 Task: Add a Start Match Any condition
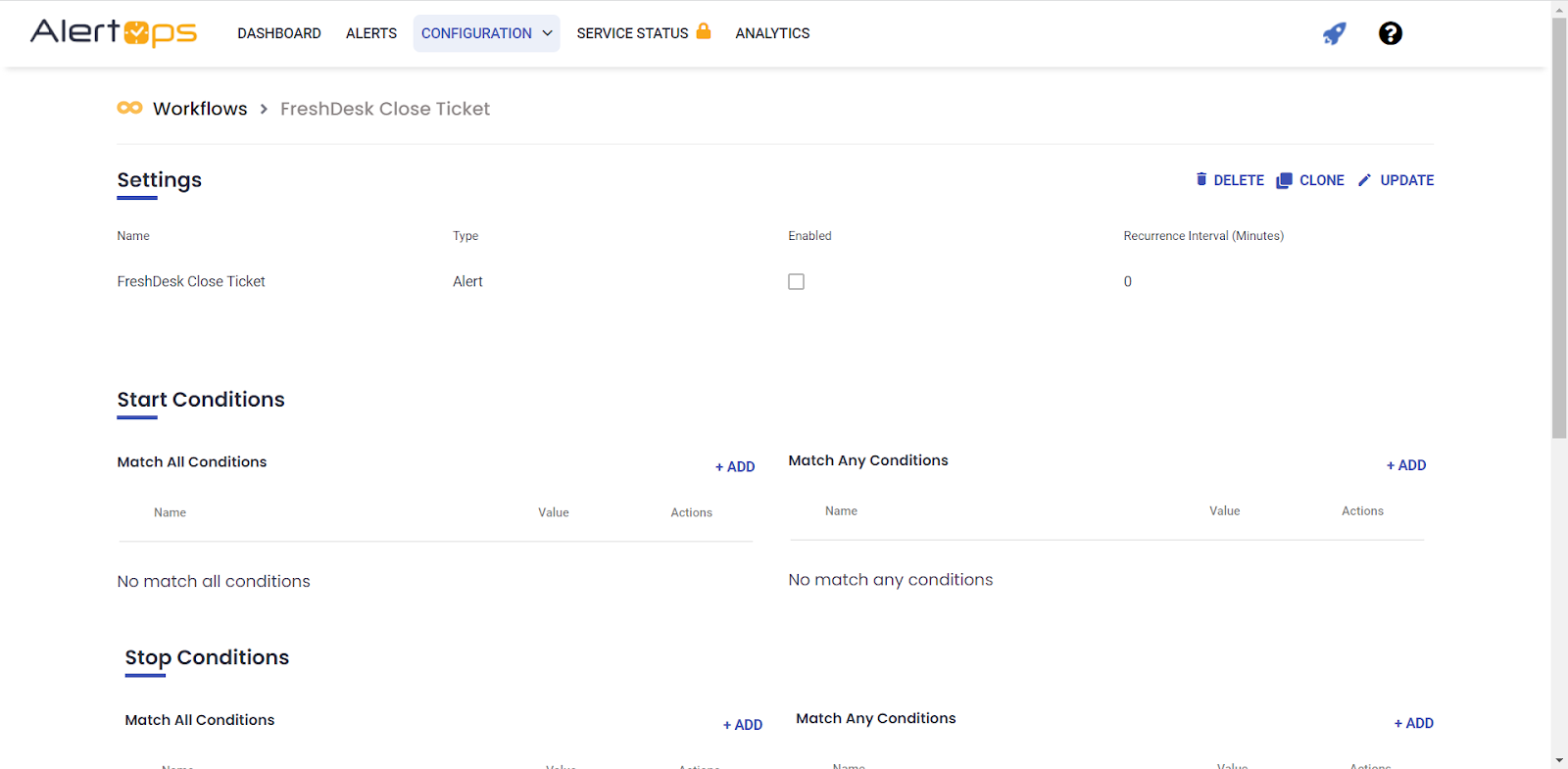point(1406,465)
